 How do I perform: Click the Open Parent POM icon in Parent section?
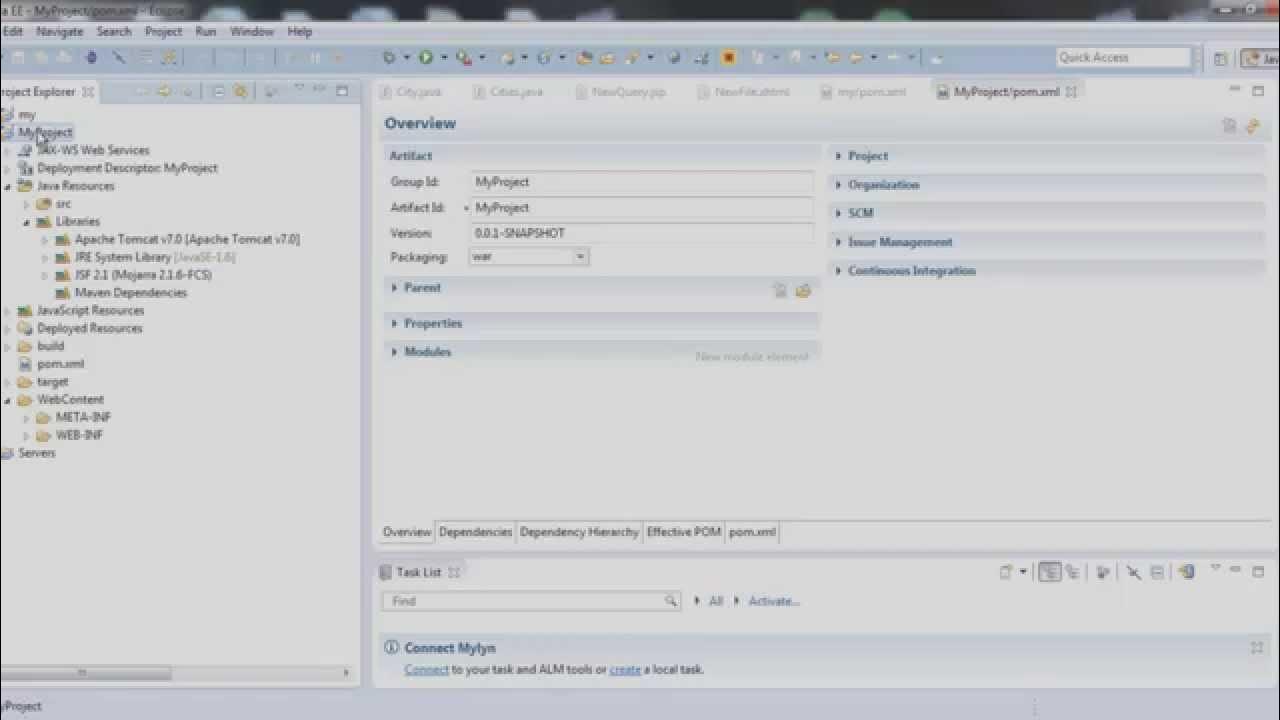[x=803, y=291]
